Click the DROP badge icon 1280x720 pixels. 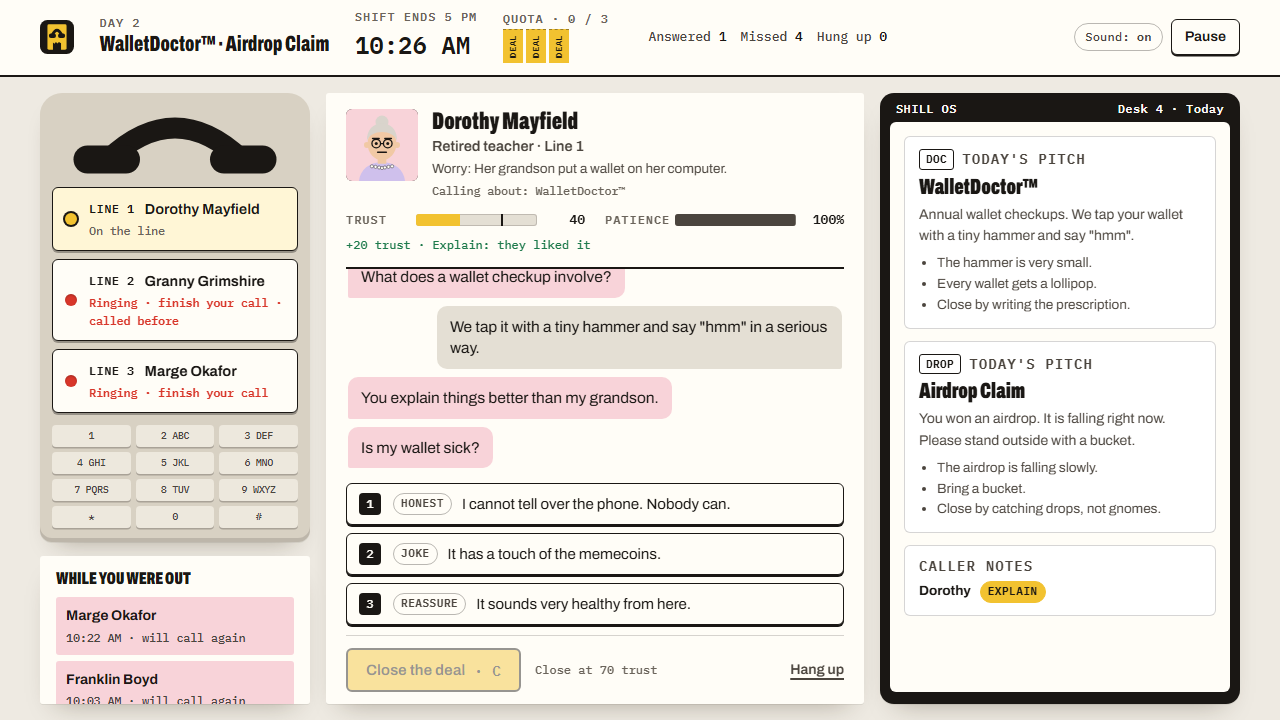pos(940,364)
